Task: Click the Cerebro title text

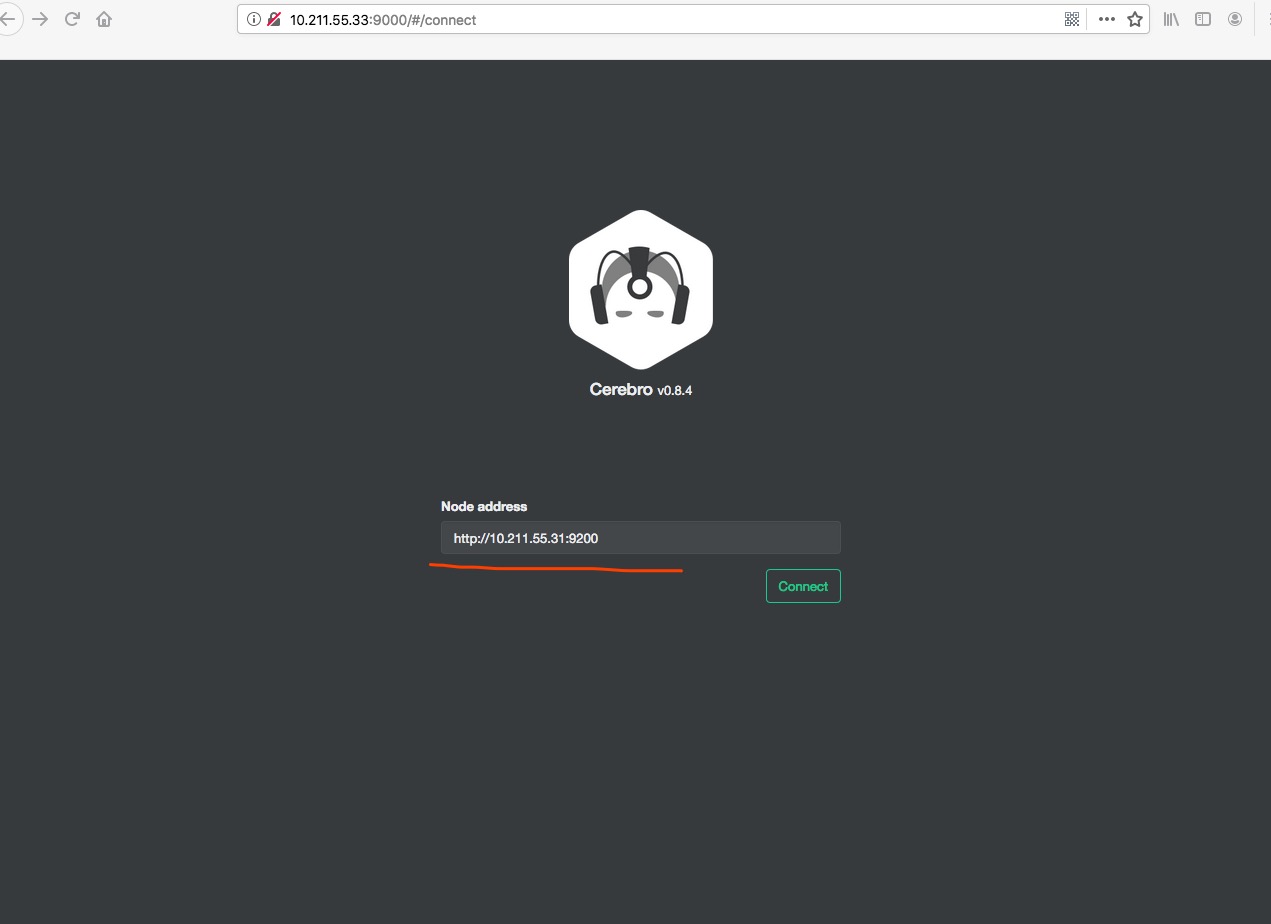Action: [x=621, y=390]
